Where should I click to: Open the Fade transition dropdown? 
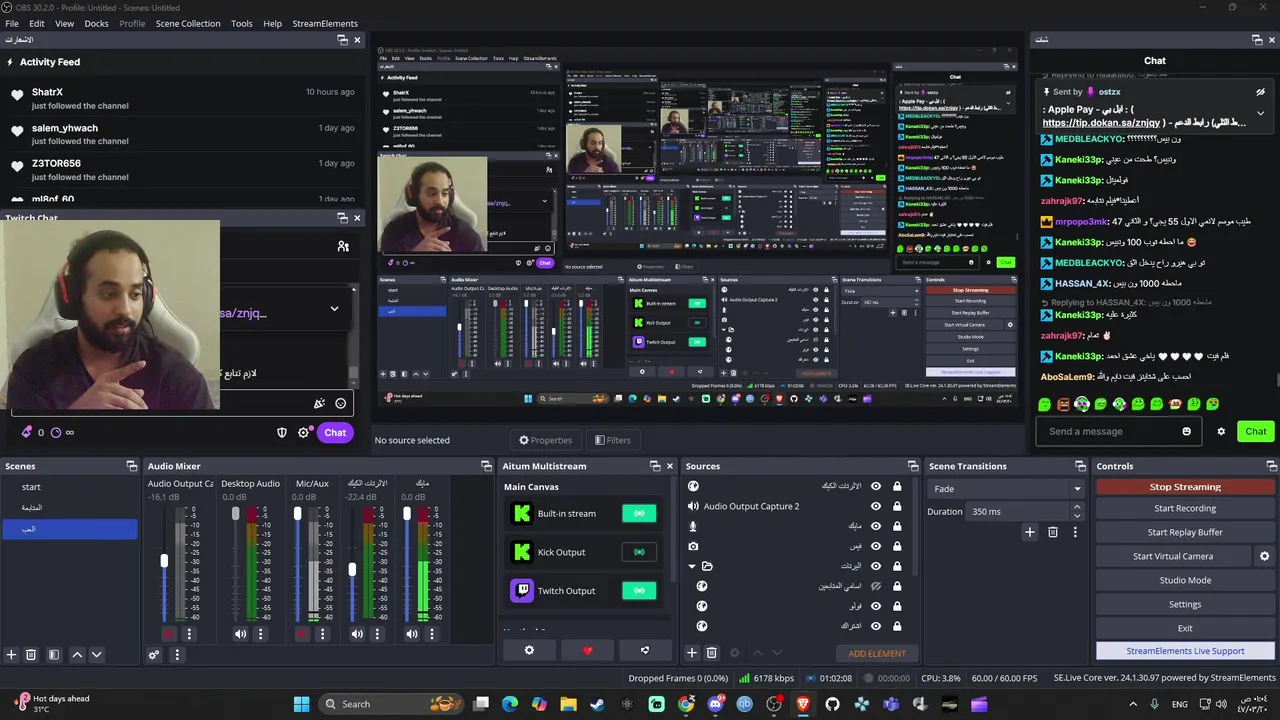(x=1006, y=489)
